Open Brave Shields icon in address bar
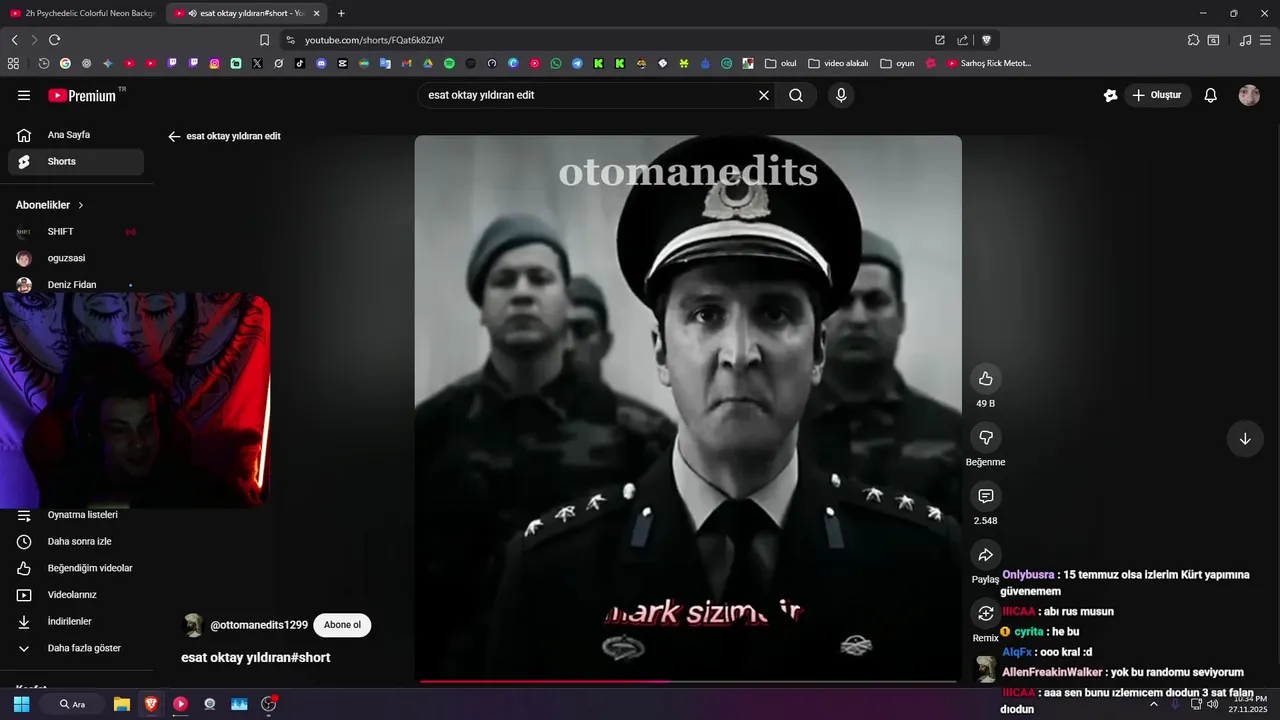The image size is (1280, 720). tap(986, 40)
